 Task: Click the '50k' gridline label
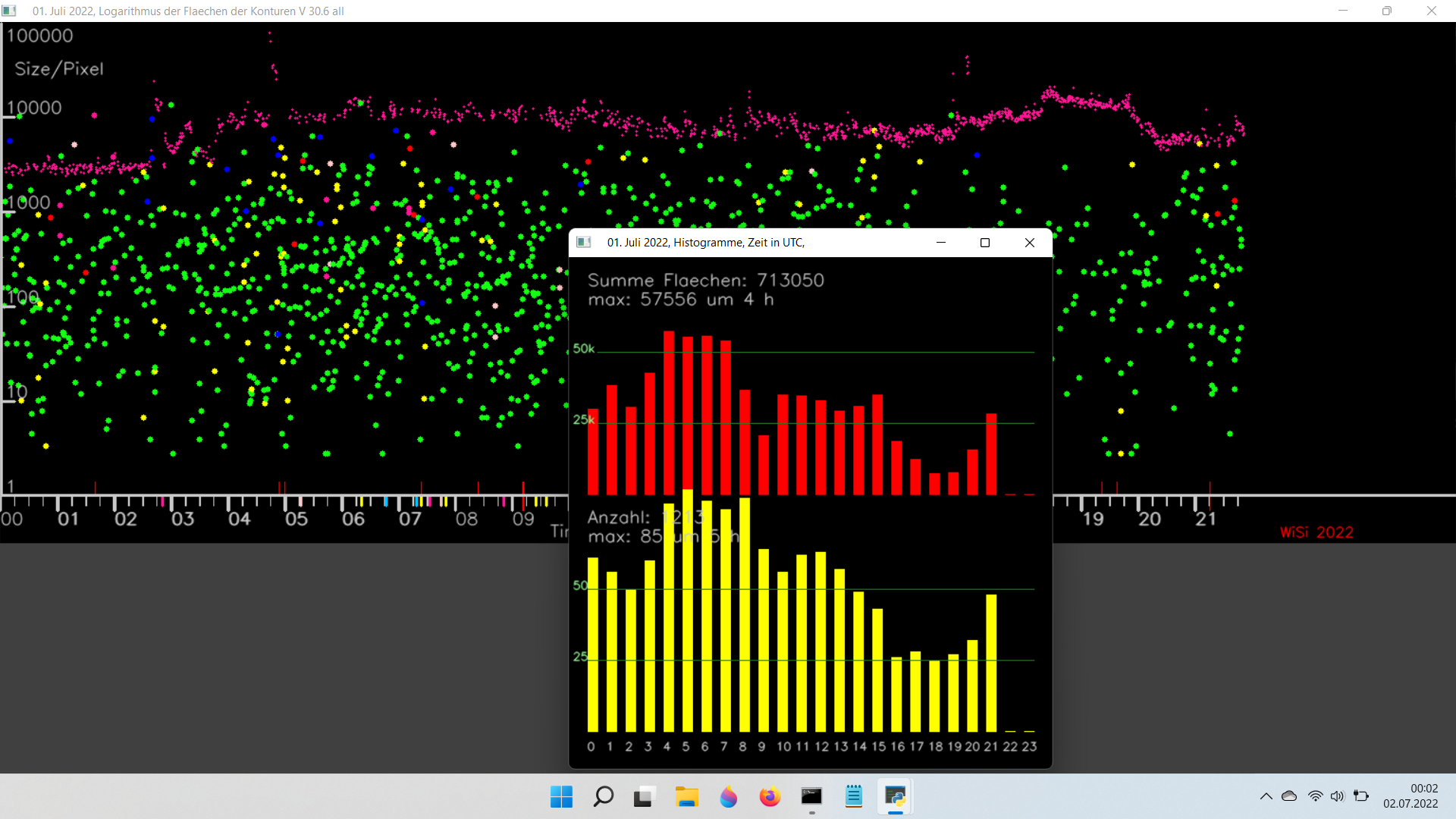[x=584, y=349]
